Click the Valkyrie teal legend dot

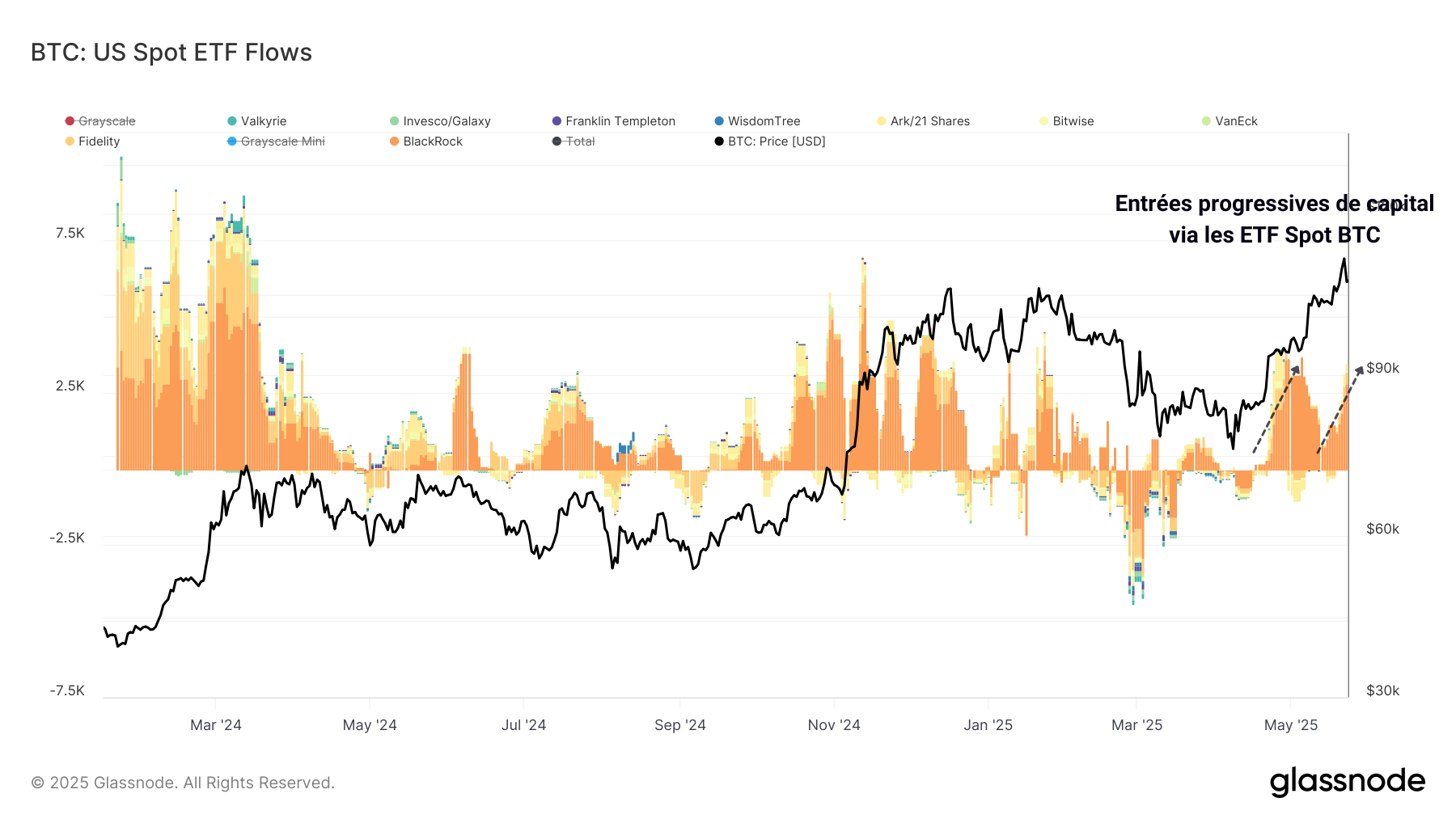coord(232,120)
